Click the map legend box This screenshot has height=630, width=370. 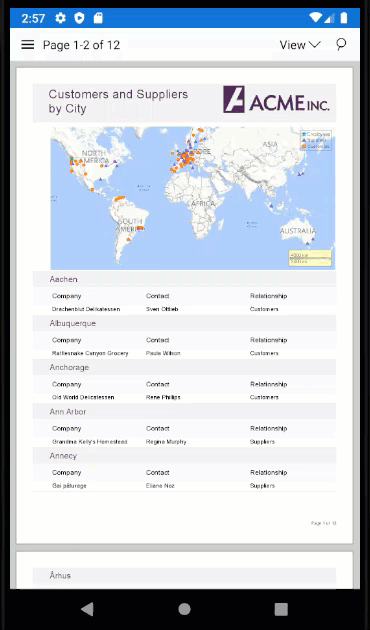pyautogui.click(x=316, y=140)
